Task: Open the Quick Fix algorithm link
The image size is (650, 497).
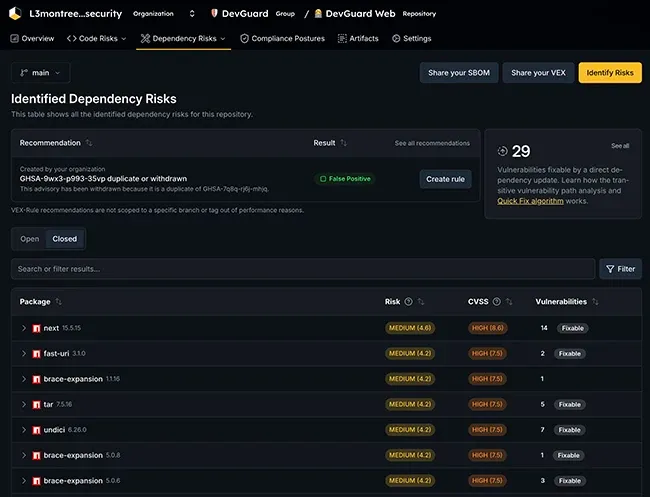Action: (x=530, y=201)
